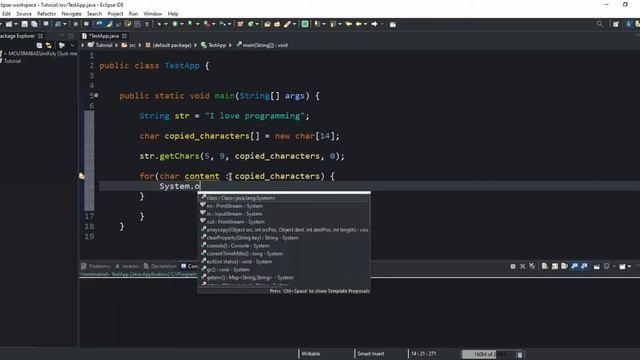Viewport: 640px width, 360px height.
Task: Toggle Show Whitespace Characters paragraph icon
Action: (147, 24)
